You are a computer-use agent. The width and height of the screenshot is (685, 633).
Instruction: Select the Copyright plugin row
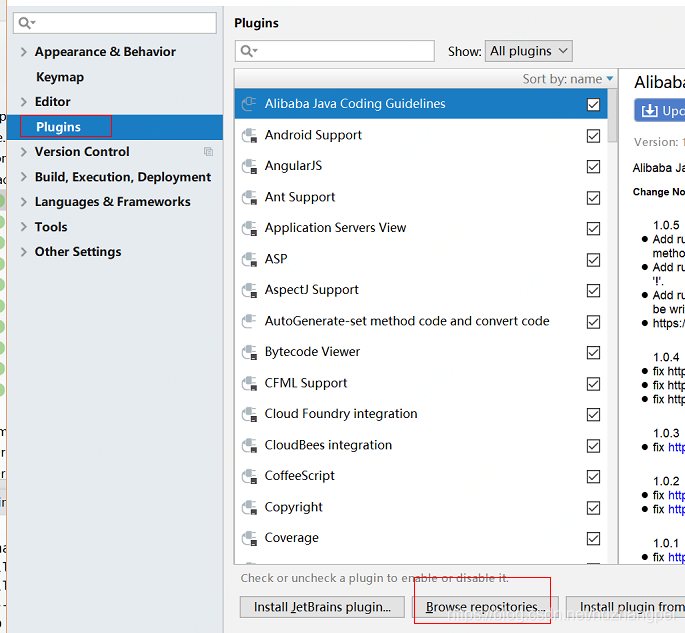tap(421, 508)
